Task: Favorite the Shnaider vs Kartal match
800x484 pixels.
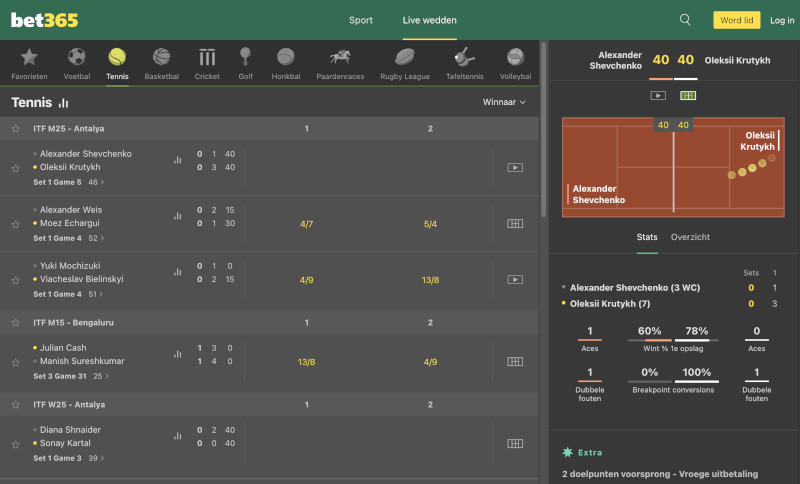Action: [x=16, y=444]
